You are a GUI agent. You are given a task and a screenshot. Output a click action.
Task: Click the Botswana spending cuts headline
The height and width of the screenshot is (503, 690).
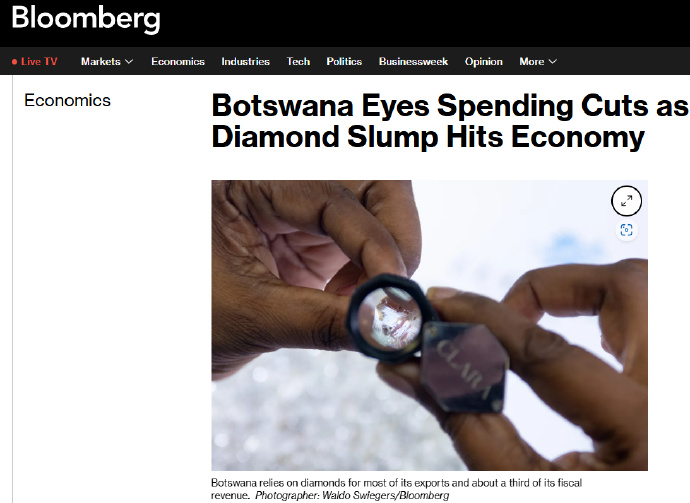coord(450,121)
